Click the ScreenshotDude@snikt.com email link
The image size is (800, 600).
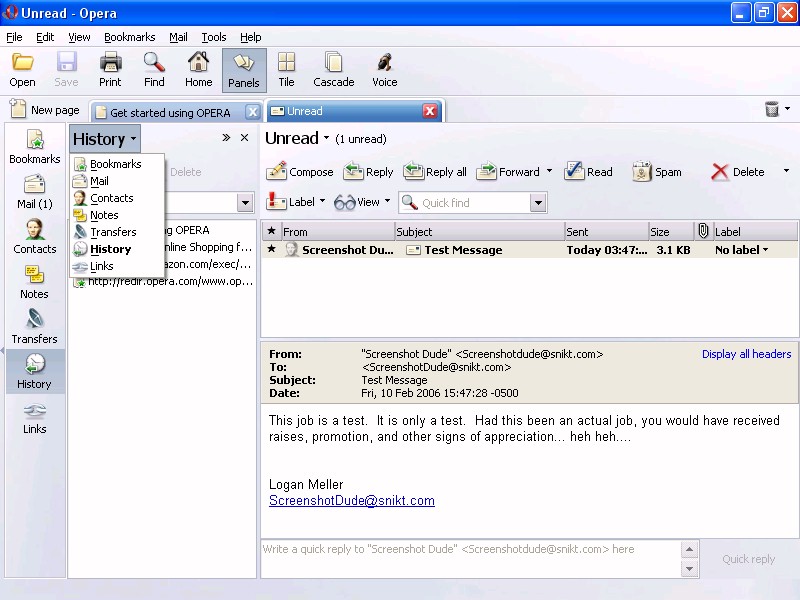[x=352, y=501]
